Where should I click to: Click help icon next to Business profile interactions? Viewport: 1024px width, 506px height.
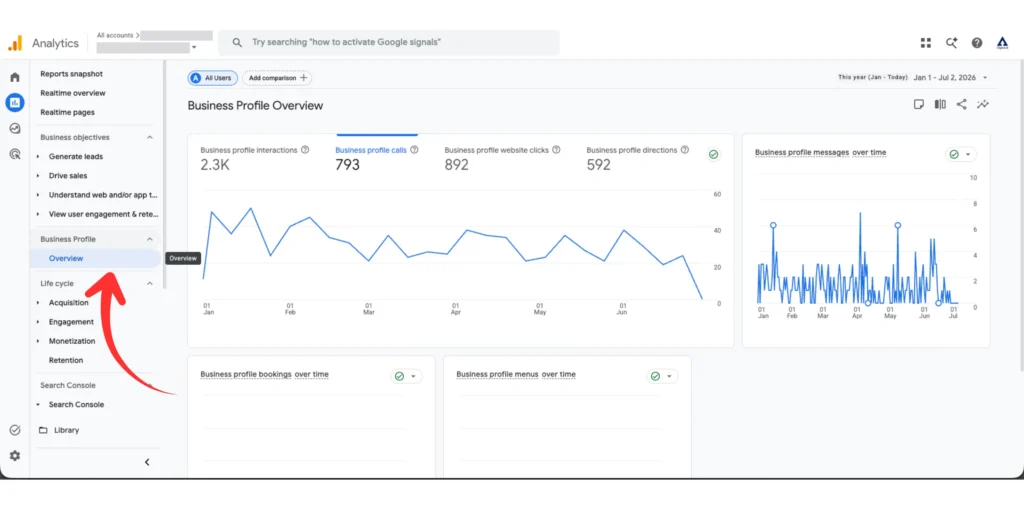click(x=304, y=150)
